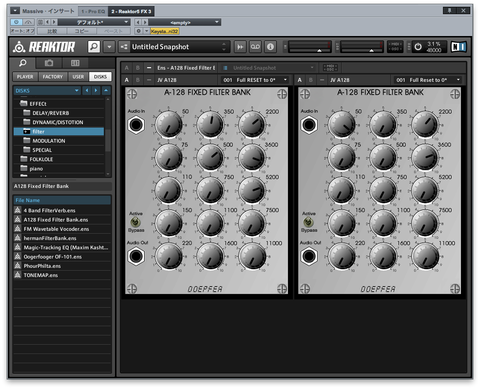Collapse the right JV A128 instrument panel
This screenshot has height=389, width=480.
tap(322, 80)
